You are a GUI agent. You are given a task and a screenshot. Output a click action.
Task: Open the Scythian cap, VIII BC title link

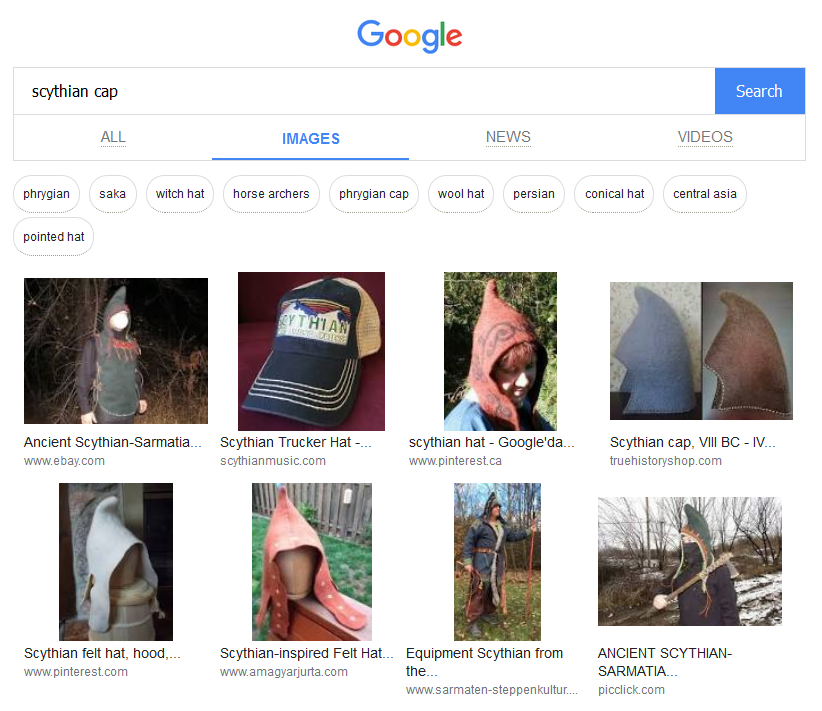693,443
